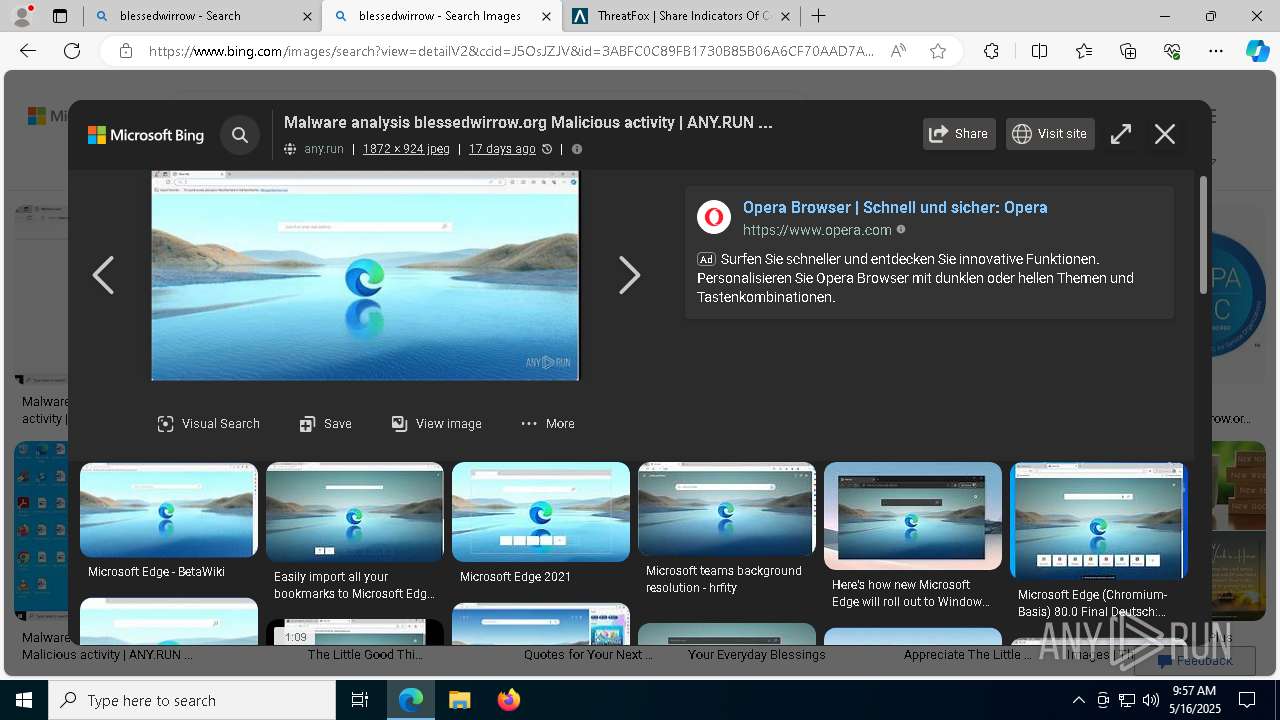This screenshot has height=720, width=1280.
Task: Open a new browser tab
Action: [819, 16]
